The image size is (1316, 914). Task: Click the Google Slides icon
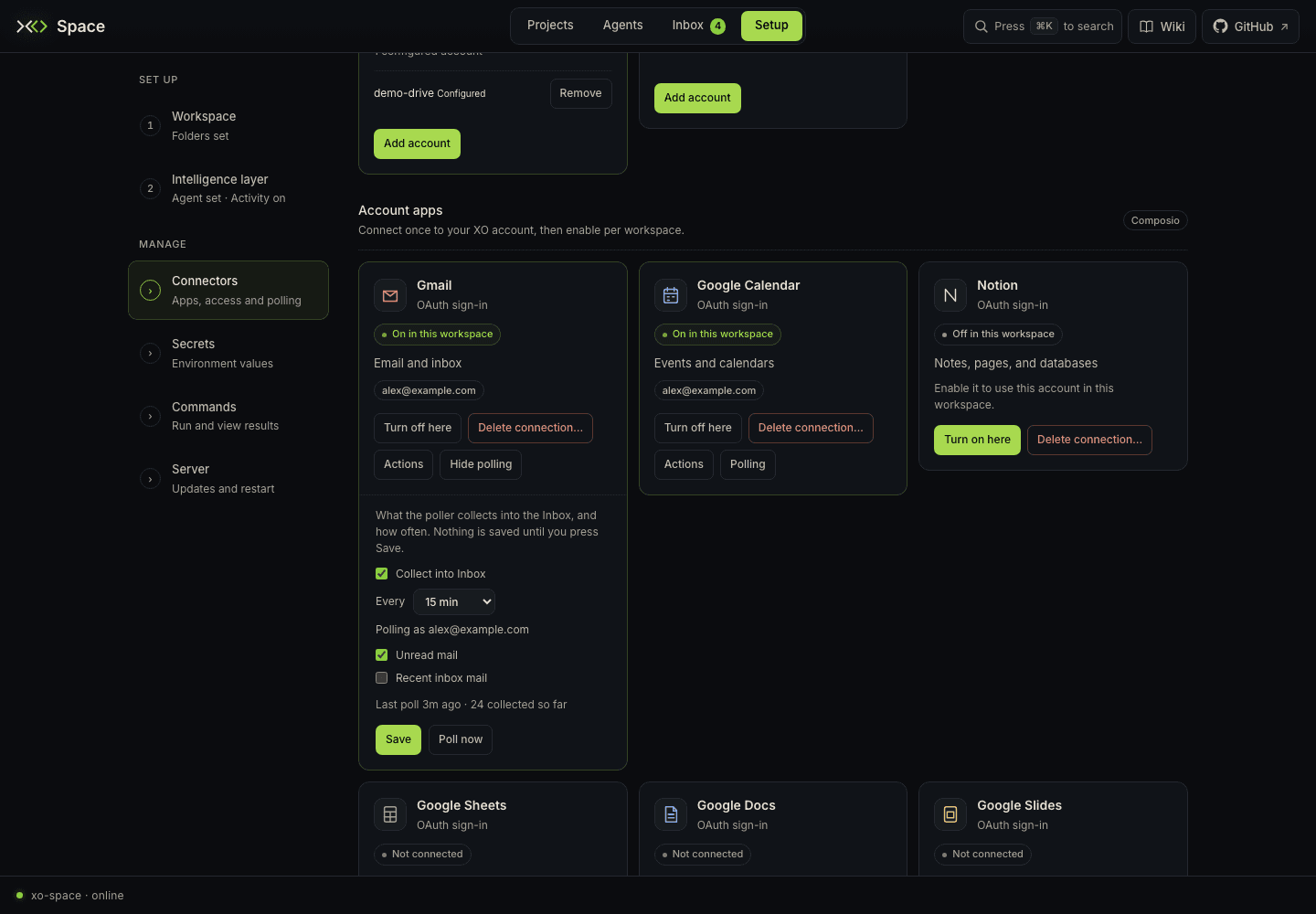tap(950, 814)
